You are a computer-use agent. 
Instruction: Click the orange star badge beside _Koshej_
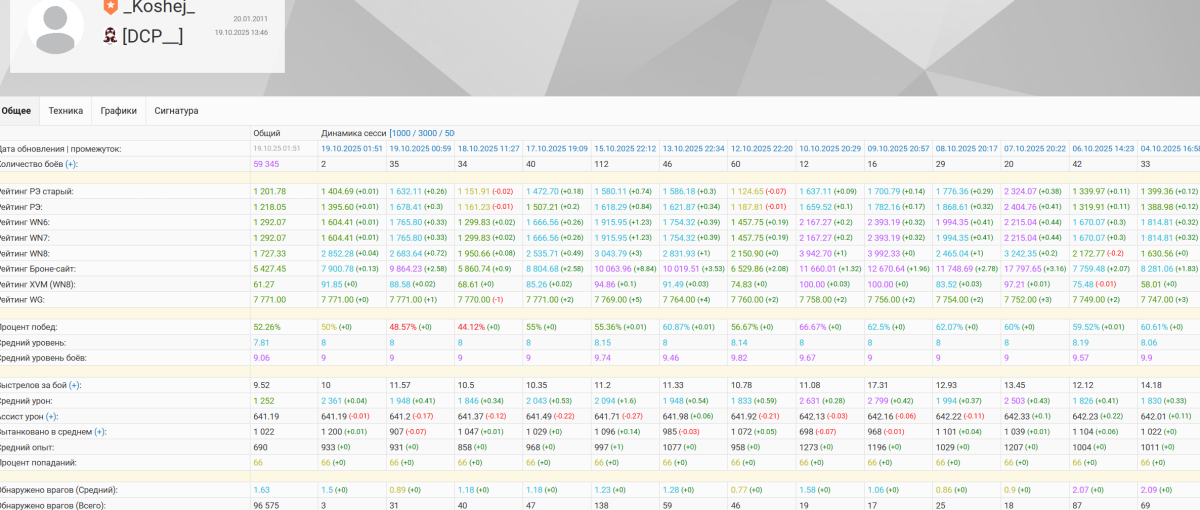tap(110, 7)
